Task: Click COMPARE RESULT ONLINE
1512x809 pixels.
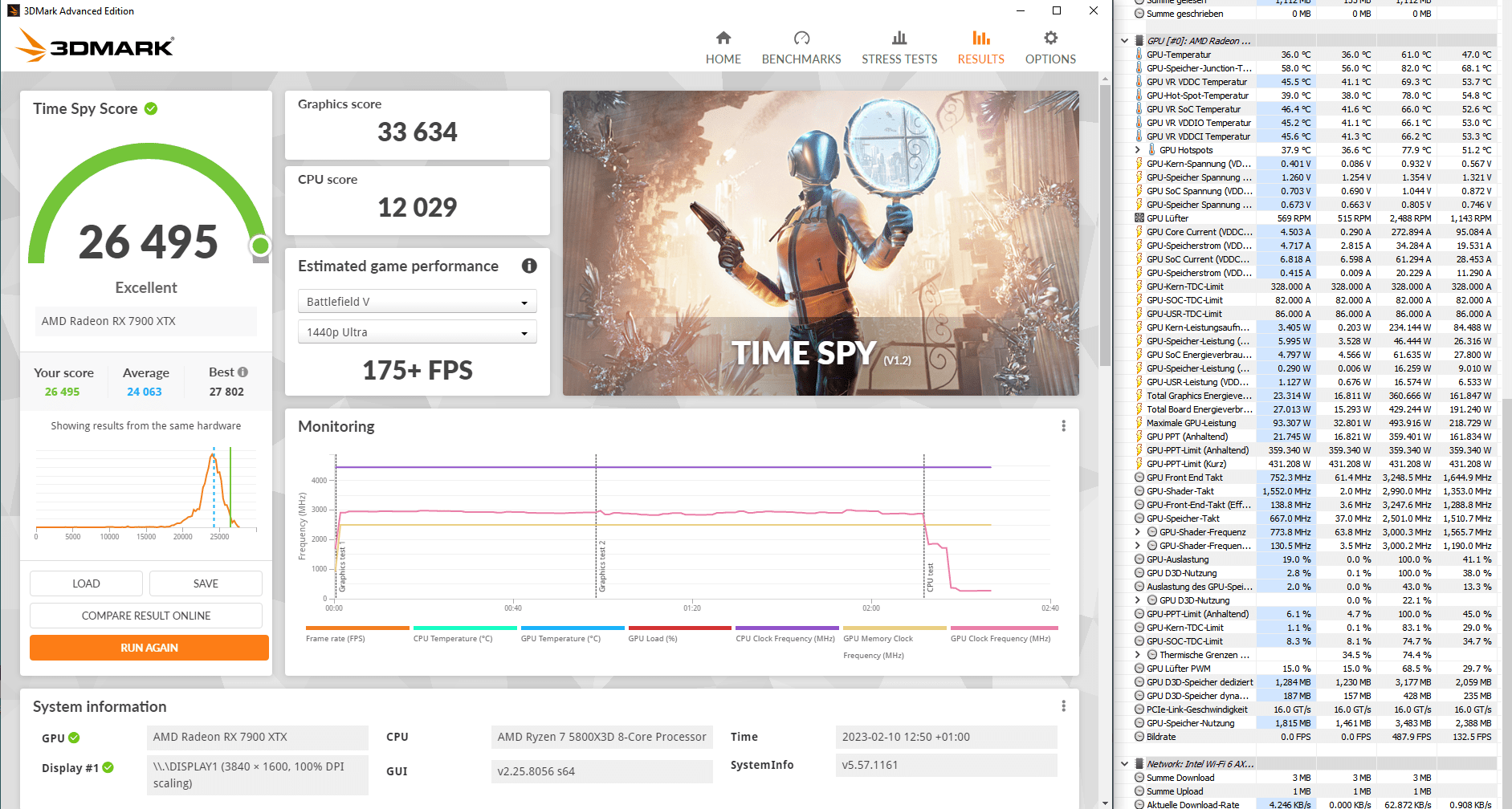Action: [x=146, y=616]
